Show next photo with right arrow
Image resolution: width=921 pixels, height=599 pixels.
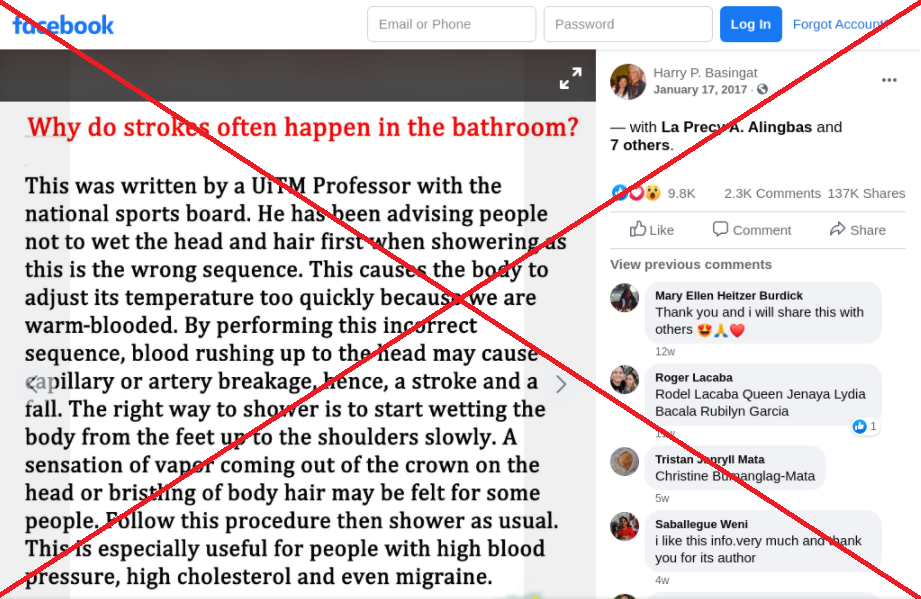(x=561, y=384)
